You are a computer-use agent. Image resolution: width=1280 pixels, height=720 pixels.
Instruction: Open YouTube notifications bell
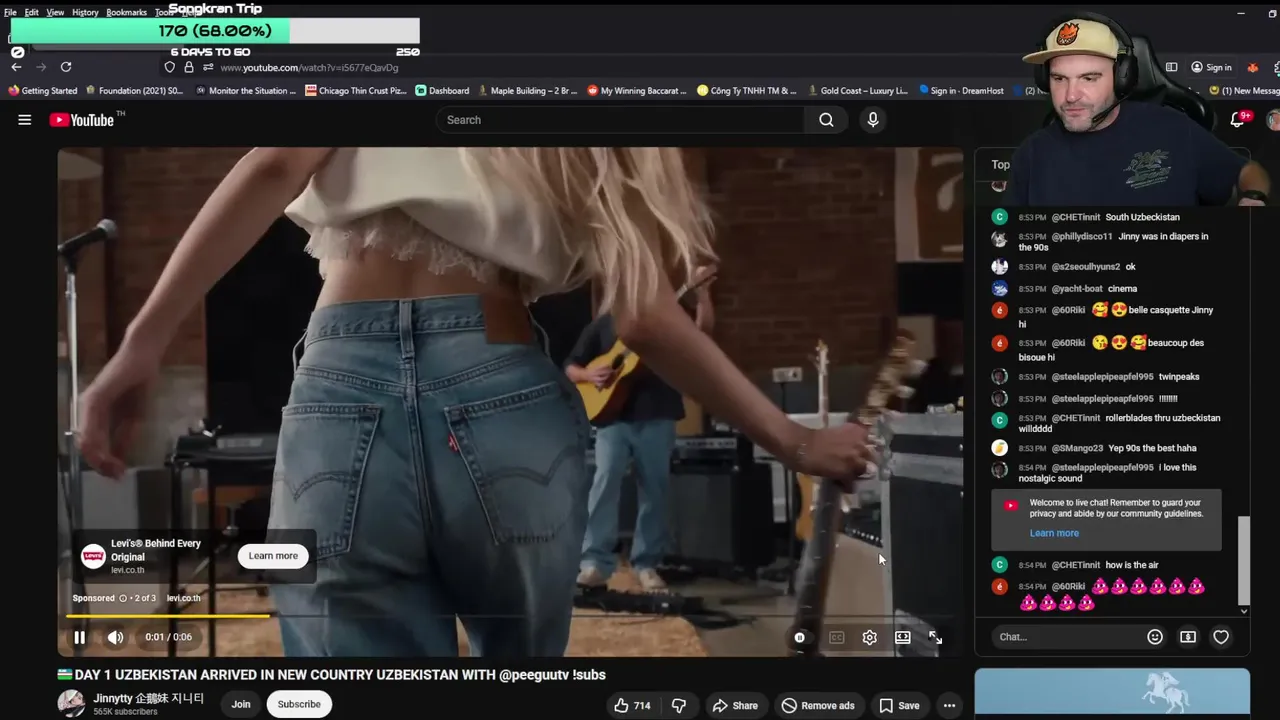(1237, 120)
